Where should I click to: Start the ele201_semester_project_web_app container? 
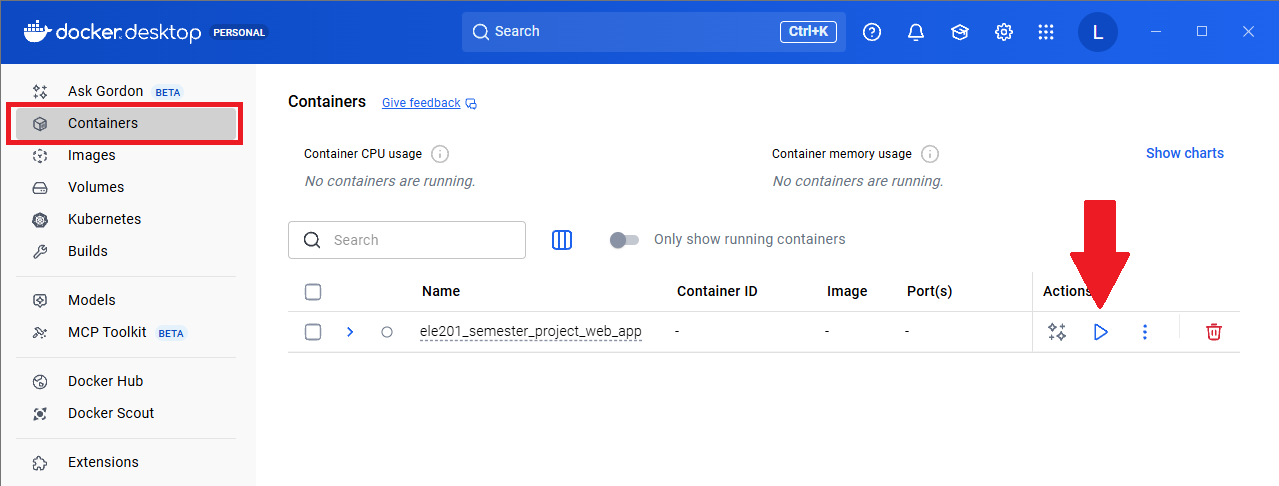tap(1101, 332)
